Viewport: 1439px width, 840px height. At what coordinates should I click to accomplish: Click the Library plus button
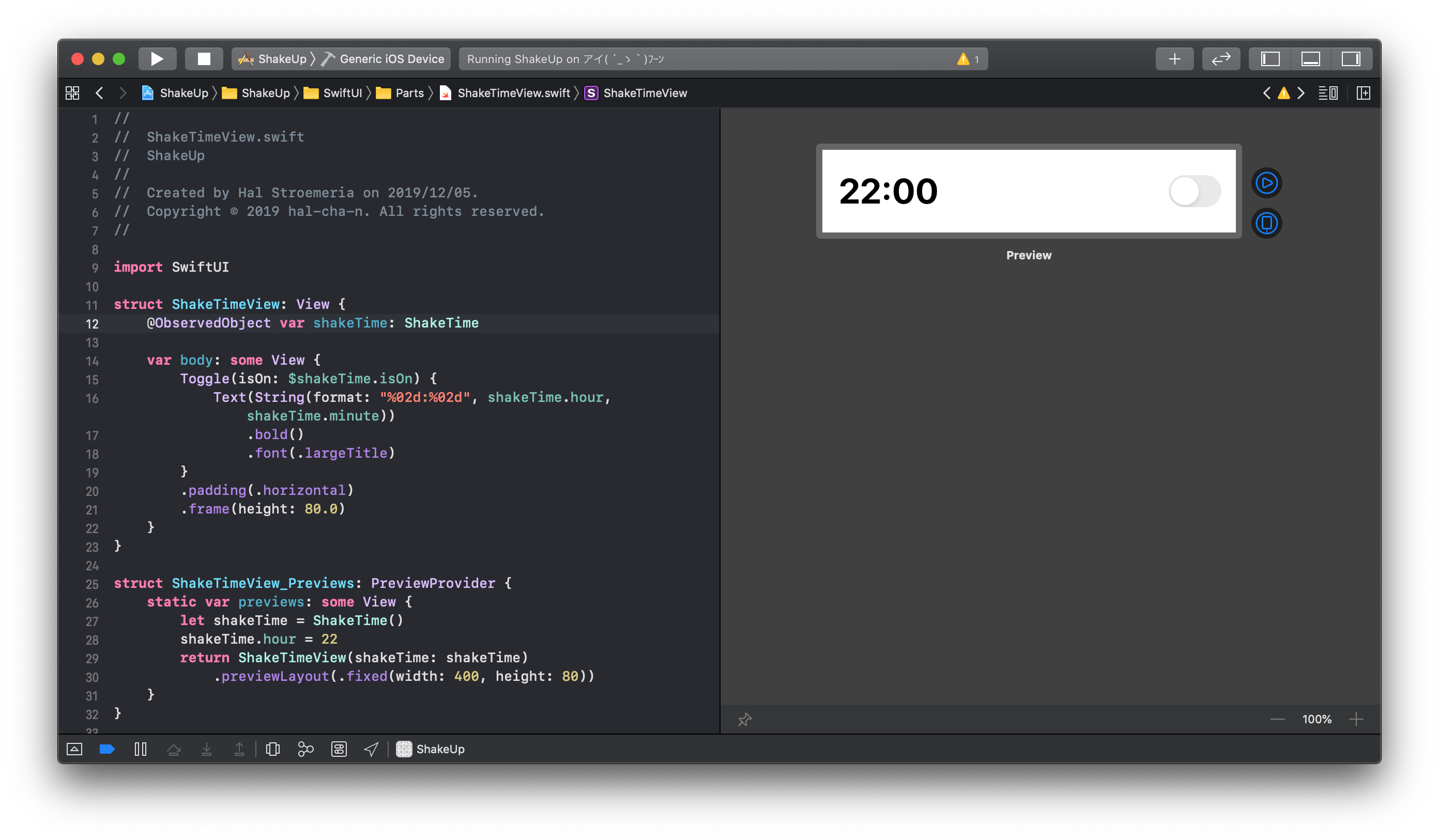[1174, 59]
